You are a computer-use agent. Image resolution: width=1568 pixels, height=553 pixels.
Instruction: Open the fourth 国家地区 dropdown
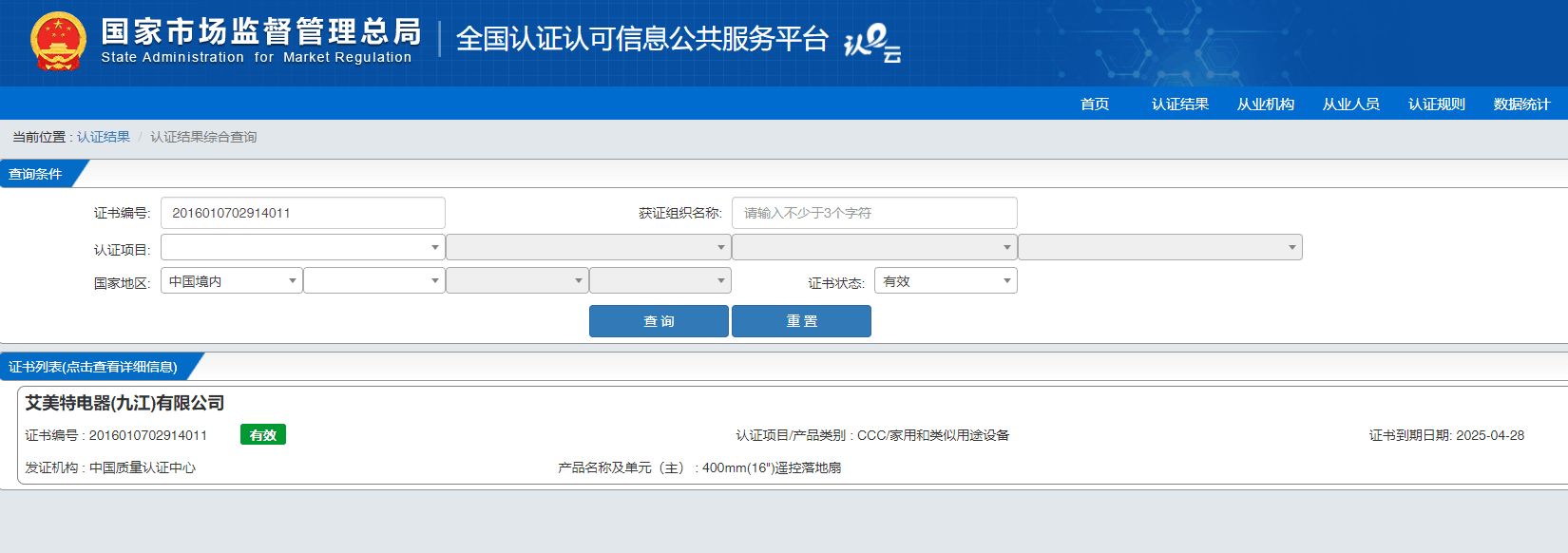[660, 280]
